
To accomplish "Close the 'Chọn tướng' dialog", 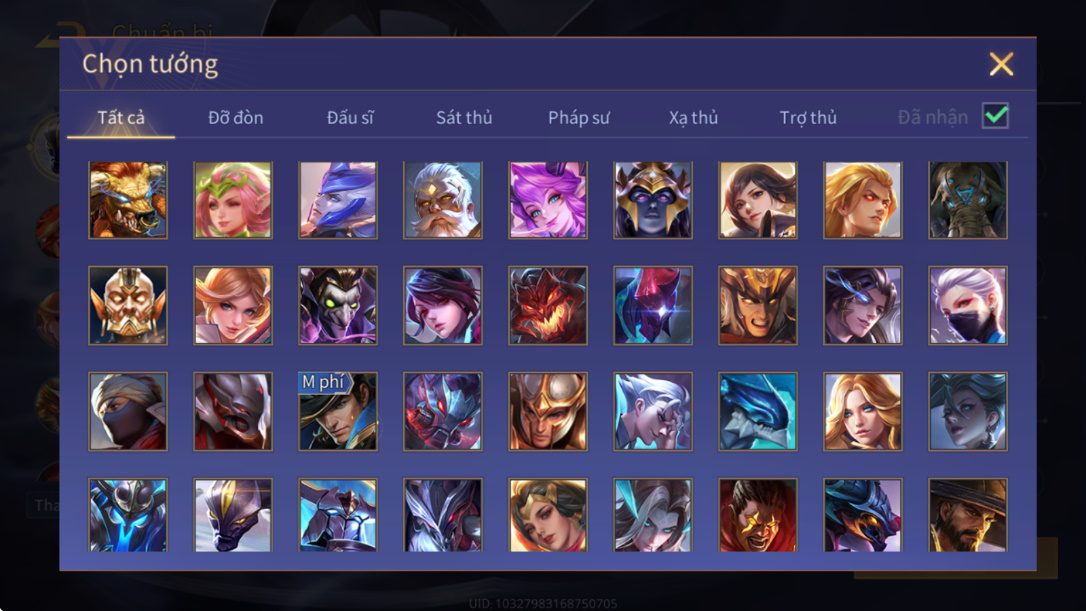I will [x=1001, y=64].
